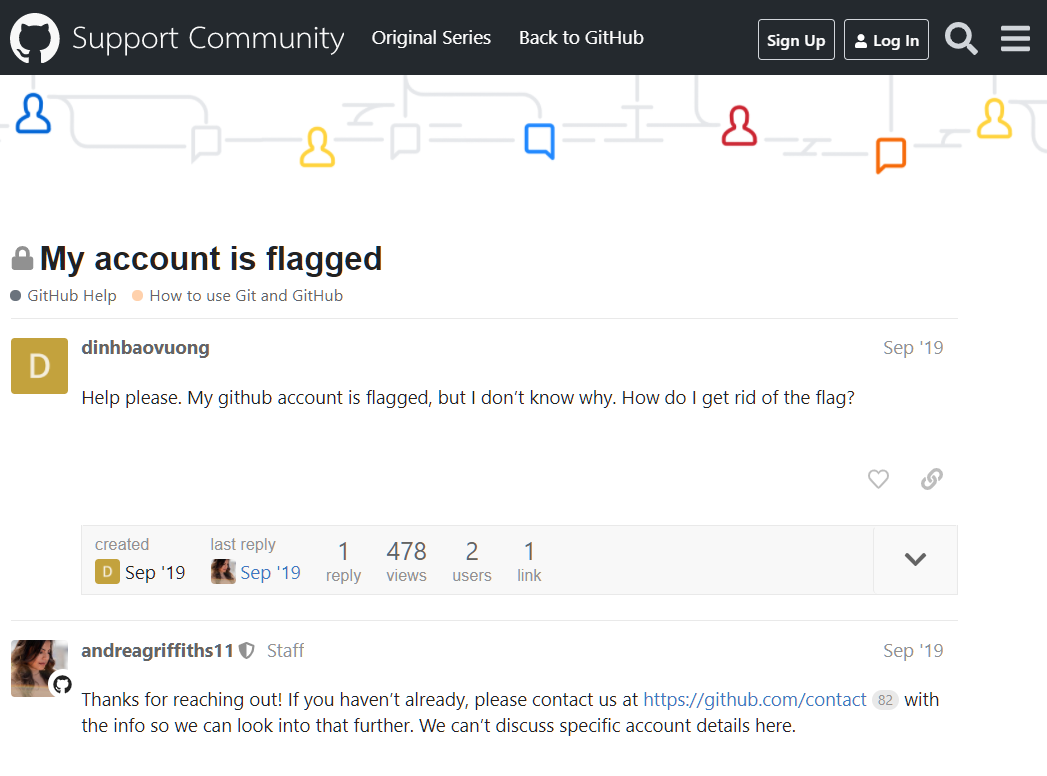Image resolution: width=1047 pixels, height=776 pixels.
Task: Copy post link via chain icon
Action: 931,479
